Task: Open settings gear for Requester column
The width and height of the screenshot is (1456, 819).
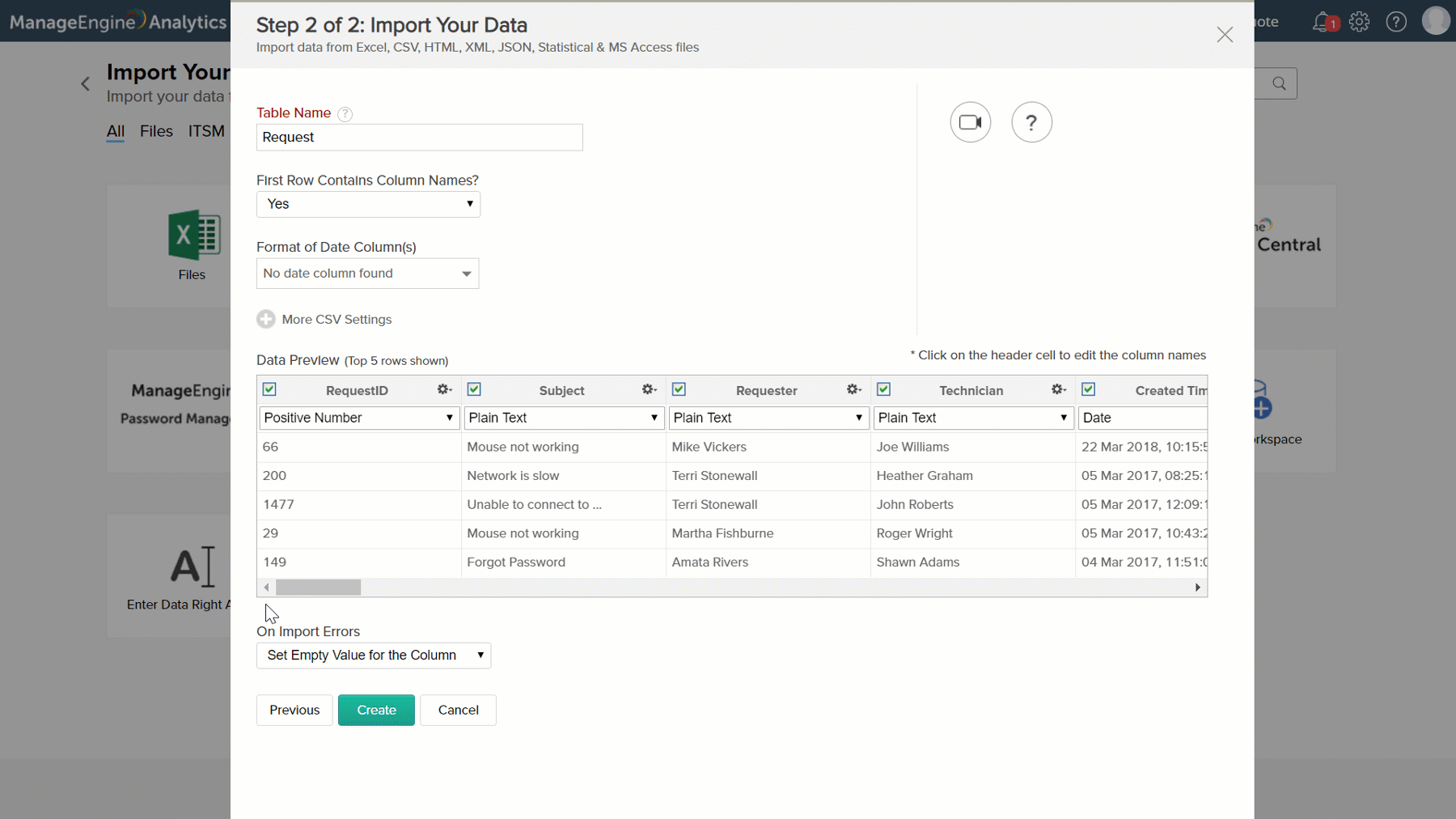Action: click(853, 390)
